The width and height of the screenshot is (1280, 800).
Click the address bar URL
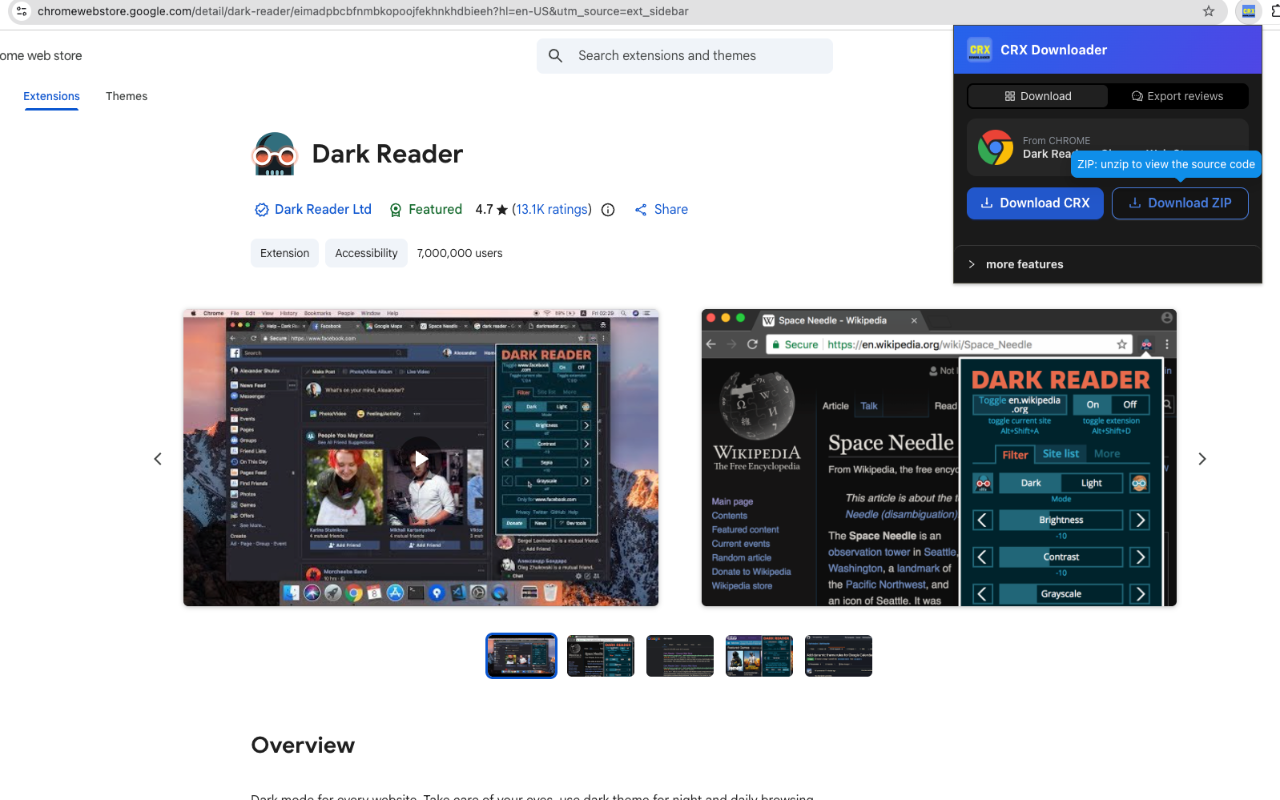[363, 11]
